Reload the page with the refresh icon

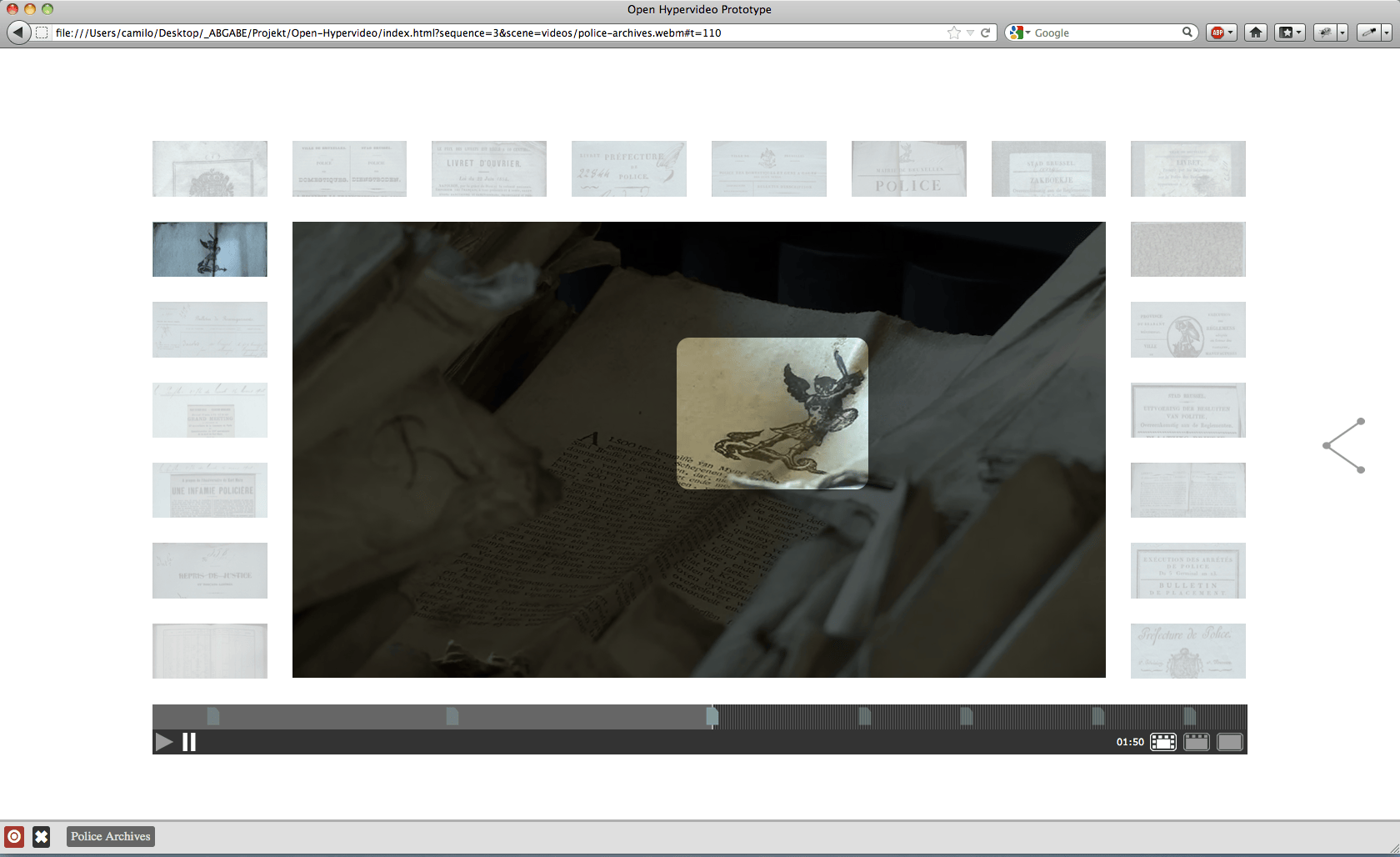[985, 33]
